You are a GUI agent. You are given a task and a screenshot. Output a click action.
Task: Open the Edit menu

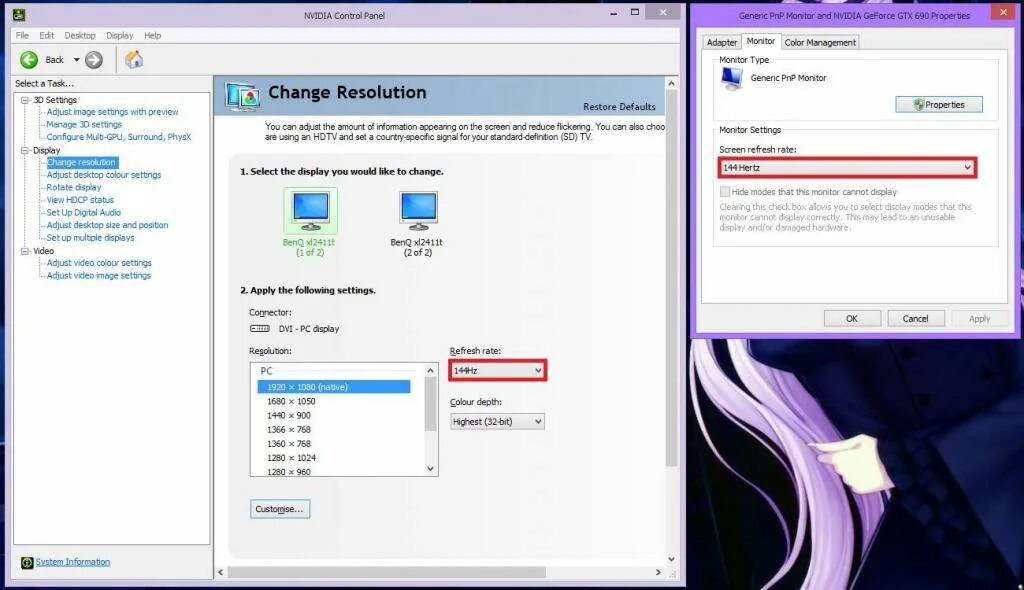point(46,35)
